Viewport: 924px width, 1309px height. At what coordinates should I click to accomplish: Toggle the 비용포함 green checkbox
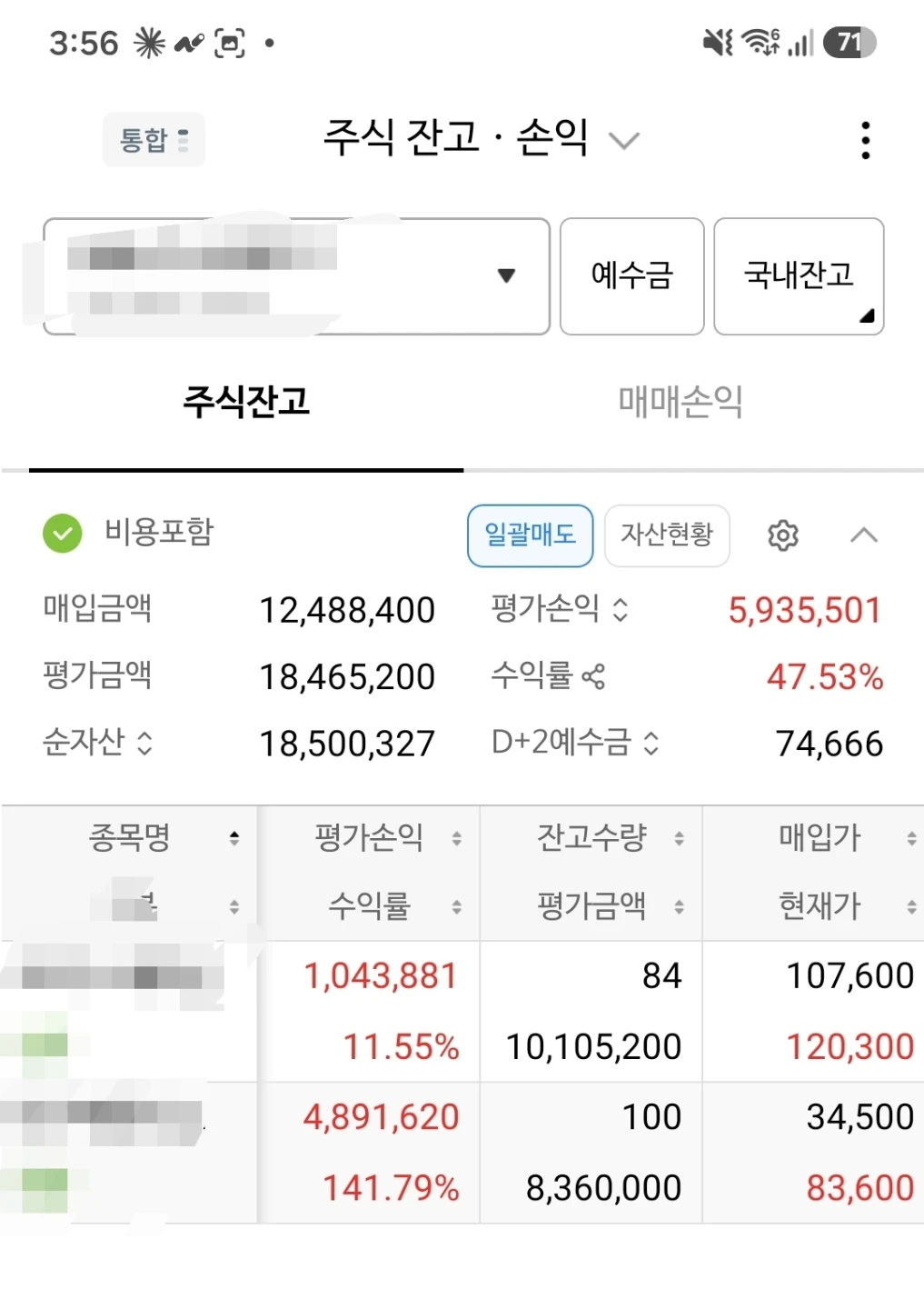63,534
